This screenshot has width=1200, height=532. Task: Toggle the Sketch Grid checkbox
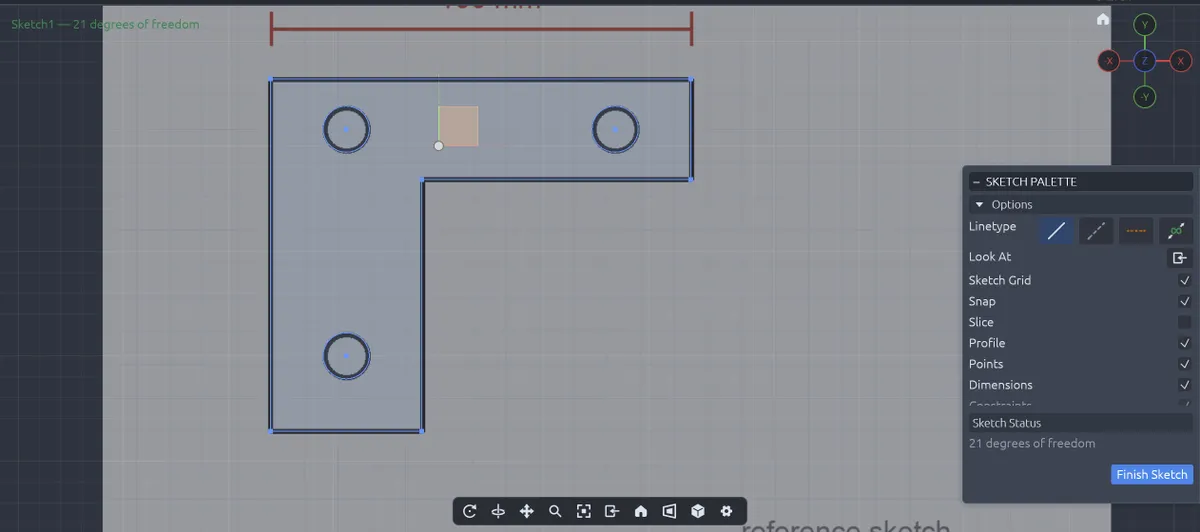(x=1185, y=281)
